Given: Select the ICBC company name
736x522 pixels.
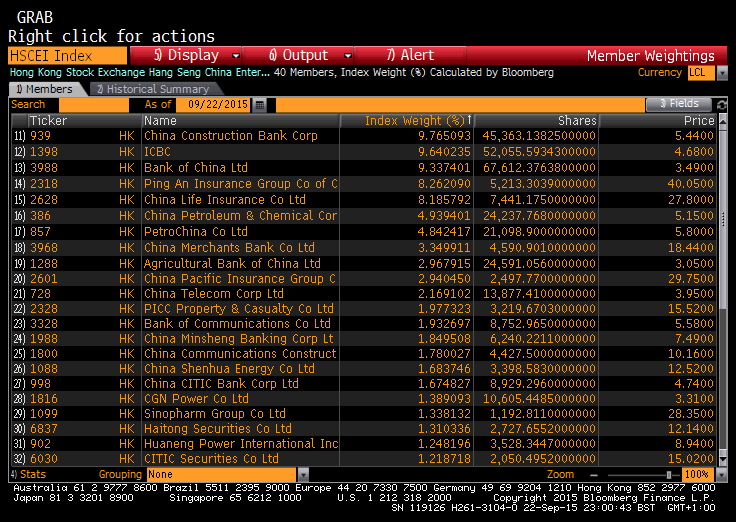Looking at the screenshot, I should [157, 152].
